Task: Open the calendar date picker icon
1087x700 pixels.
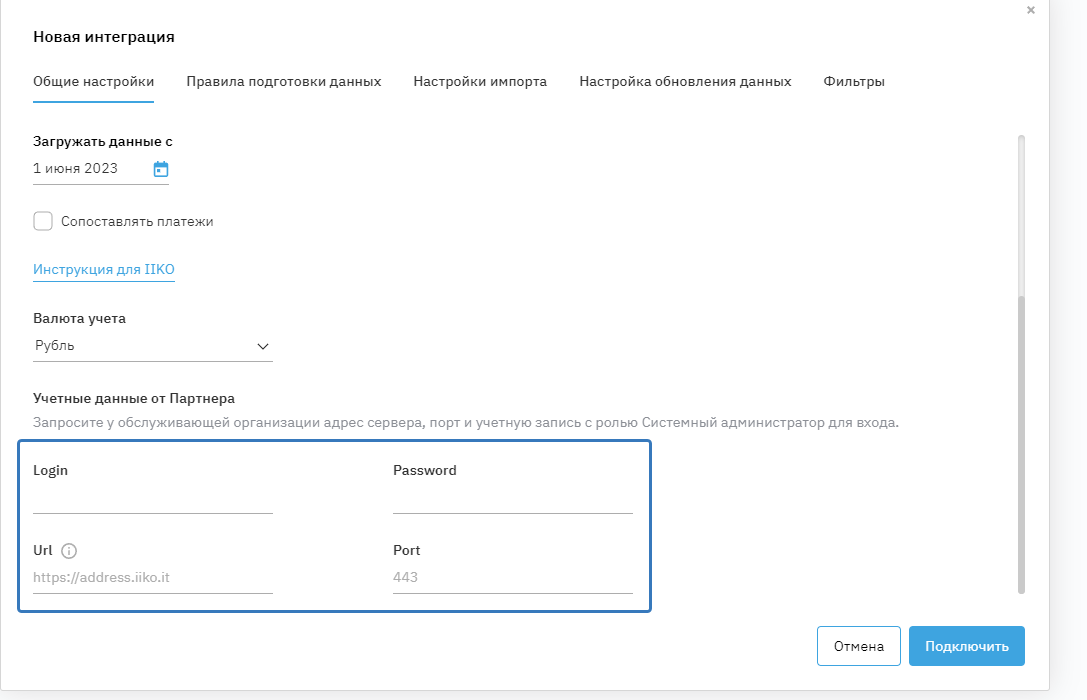Action: click(x=161, y=169)
